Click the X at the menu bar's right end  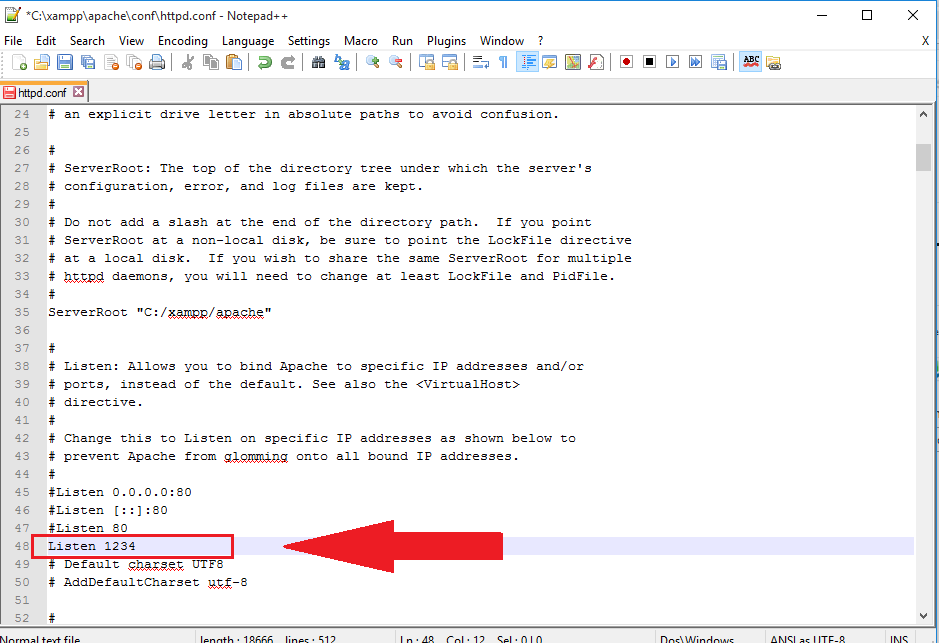click(925, 41)
